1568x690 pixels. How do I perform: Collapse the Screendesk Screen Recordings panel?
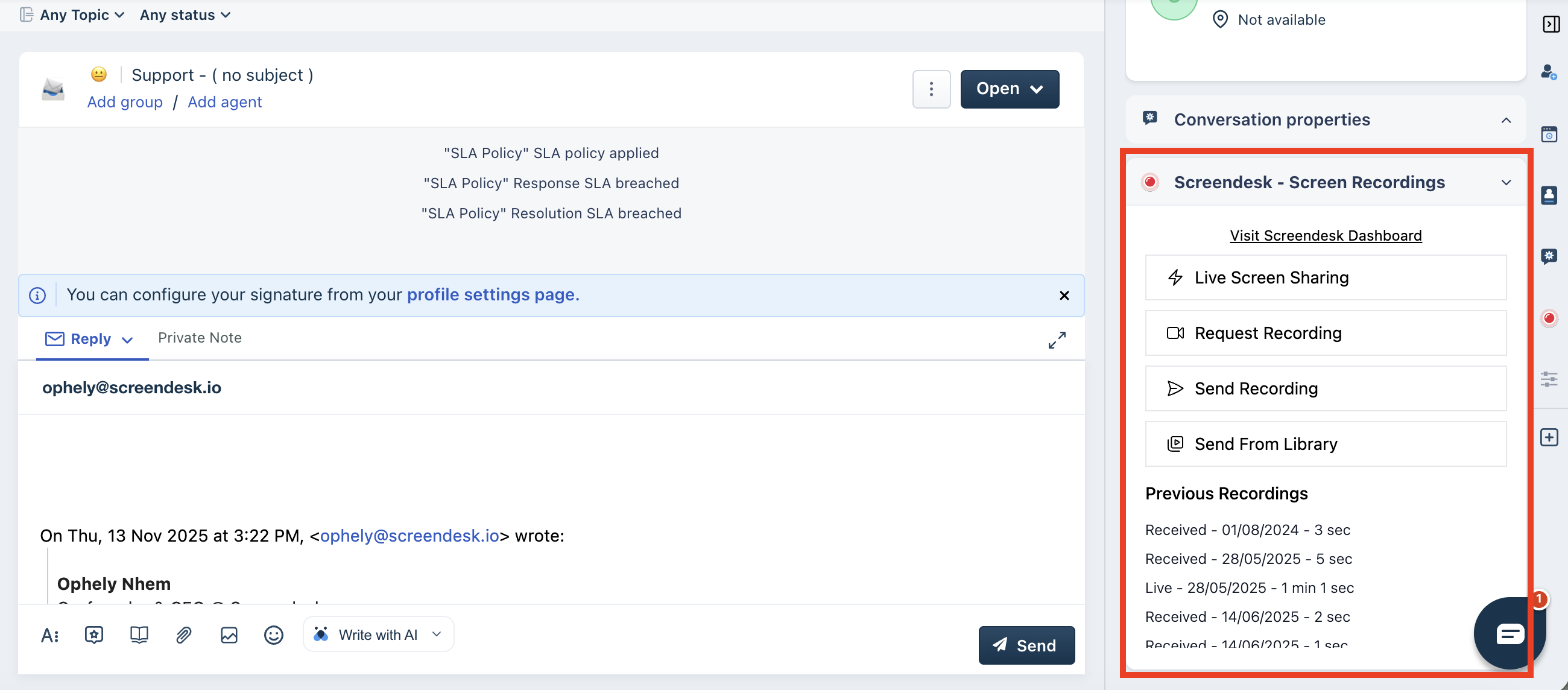click(x=1505, y=182)
